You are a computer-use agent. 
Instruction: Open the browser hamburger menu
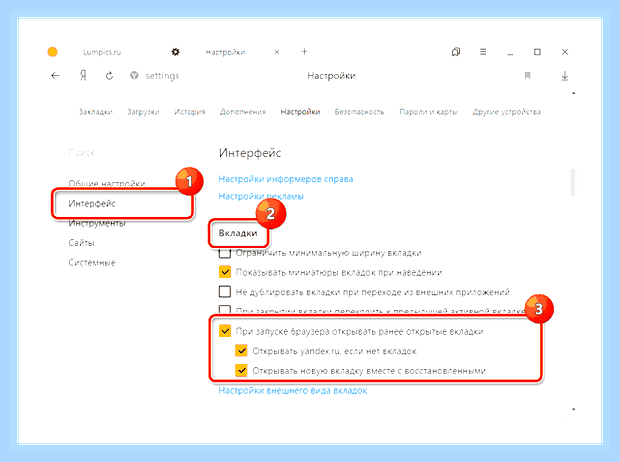point(483,52)
